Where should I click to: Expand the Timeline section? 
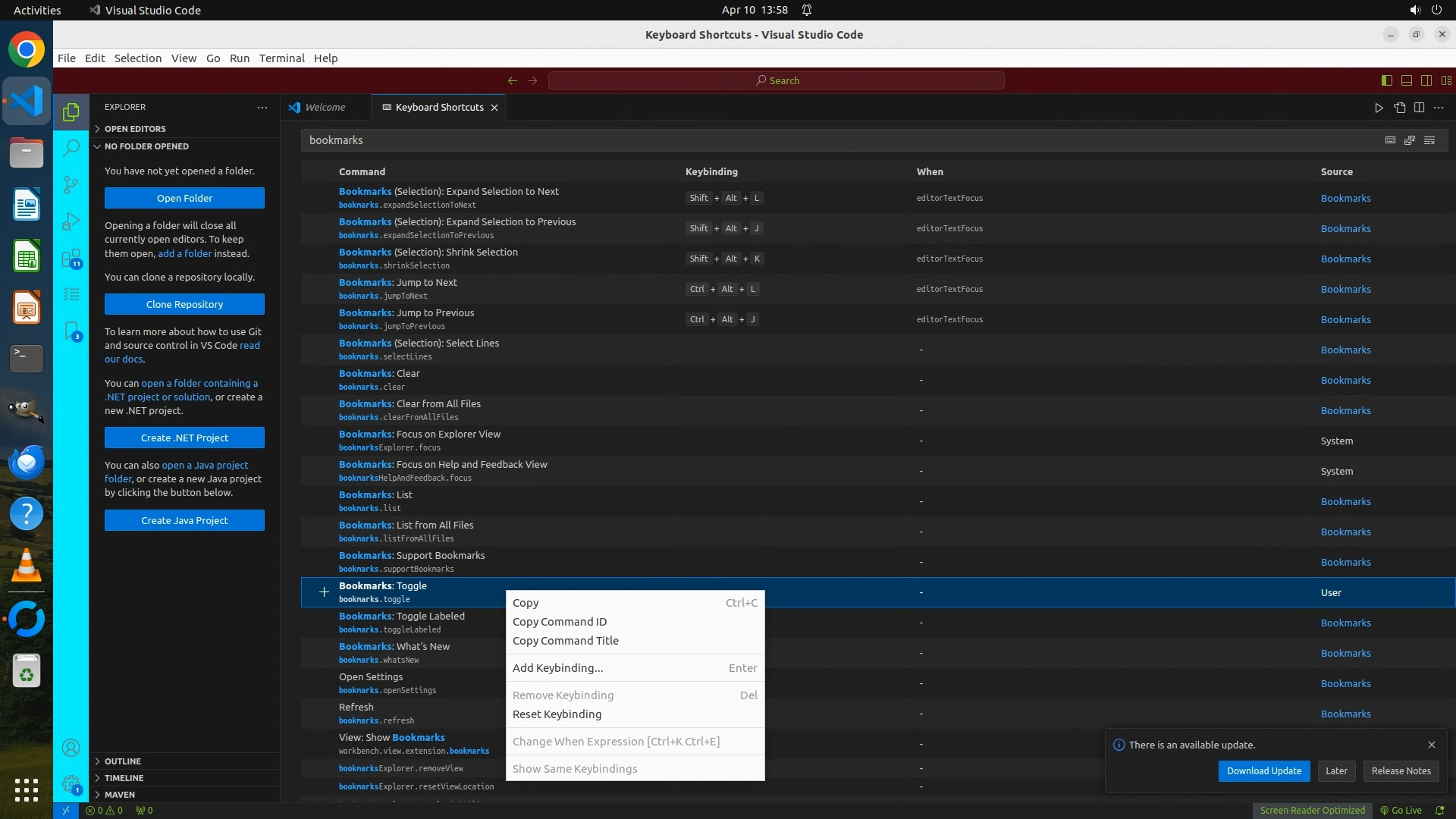pyautogui.click(x=124, y=778)
